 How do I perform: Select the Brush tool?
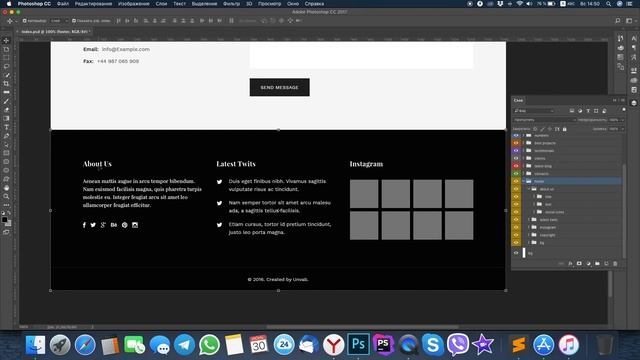6,101
